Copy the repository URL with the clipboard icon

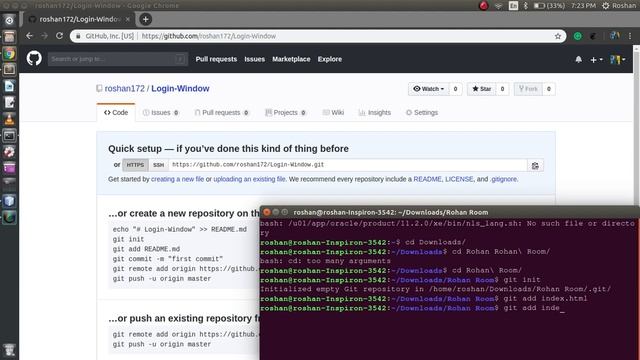pos(535,165)
